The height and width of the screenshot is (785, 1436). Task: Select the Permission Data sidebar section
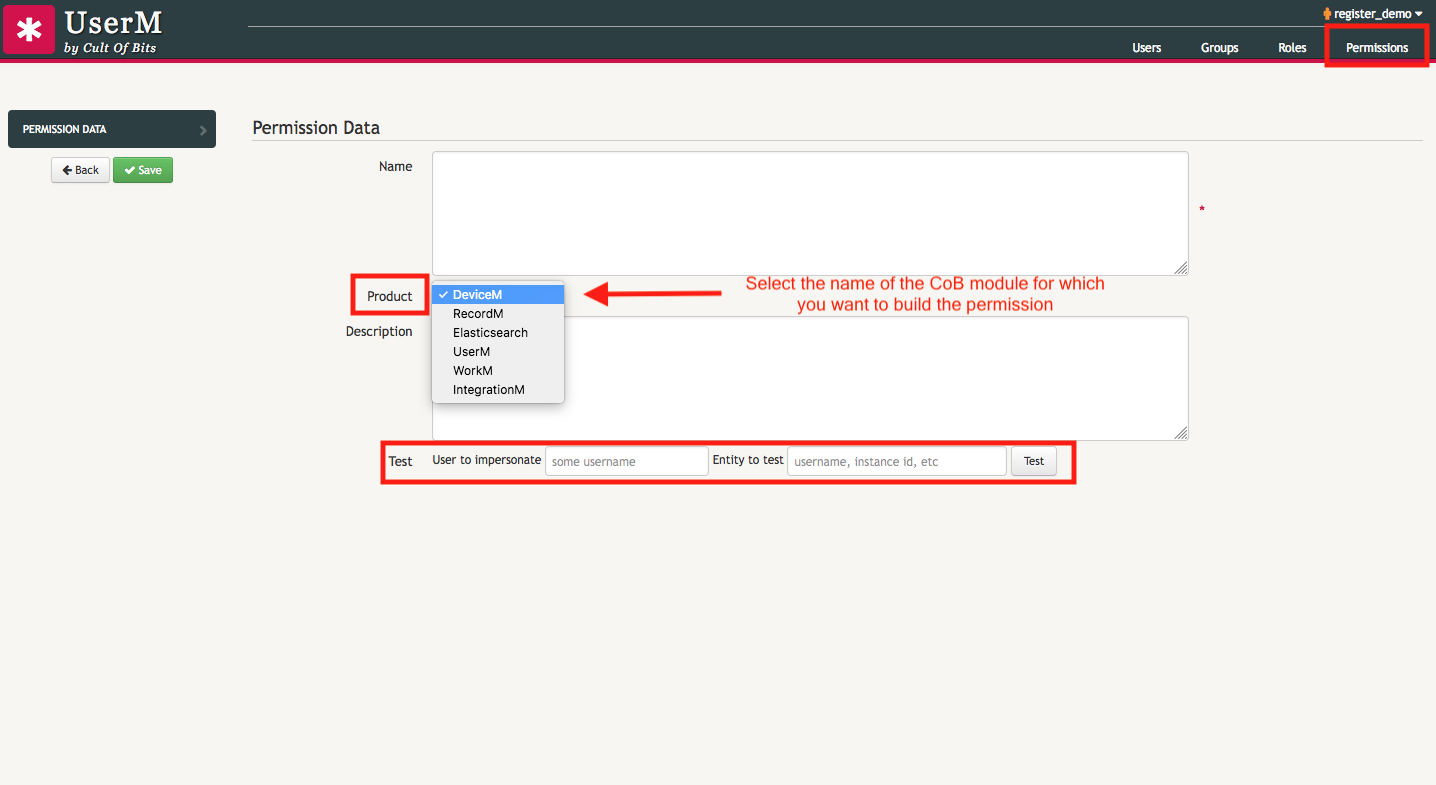click(x=112, y=129)
